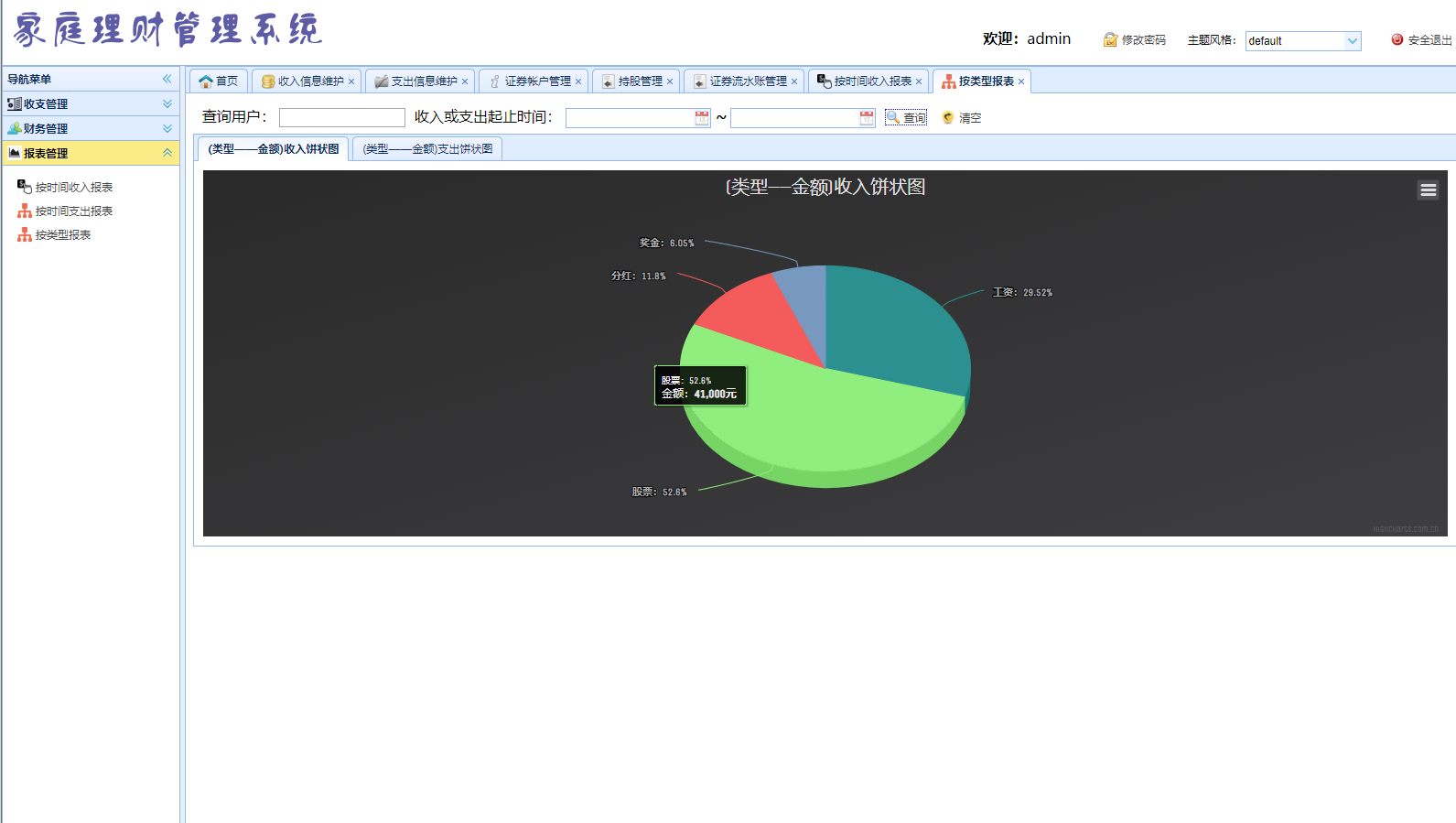
Task: Click the chart title 收入饼状图
Action: 825,187
